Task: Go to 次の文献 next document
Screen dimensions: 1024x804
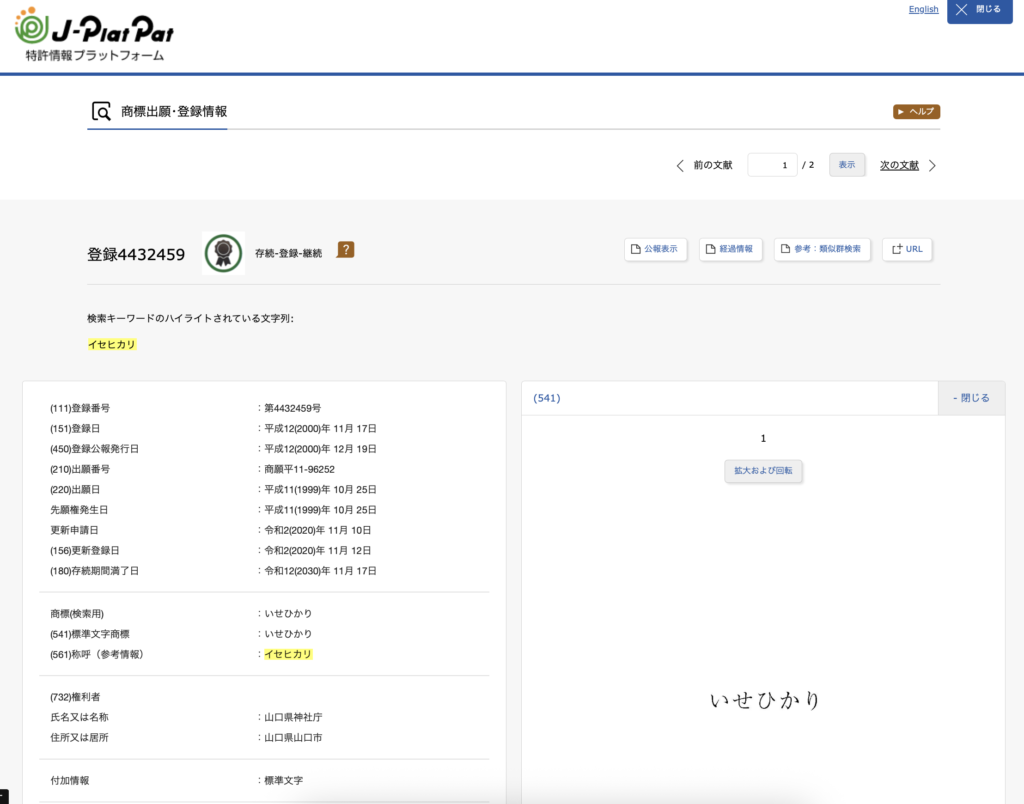Action: point(899,165)
